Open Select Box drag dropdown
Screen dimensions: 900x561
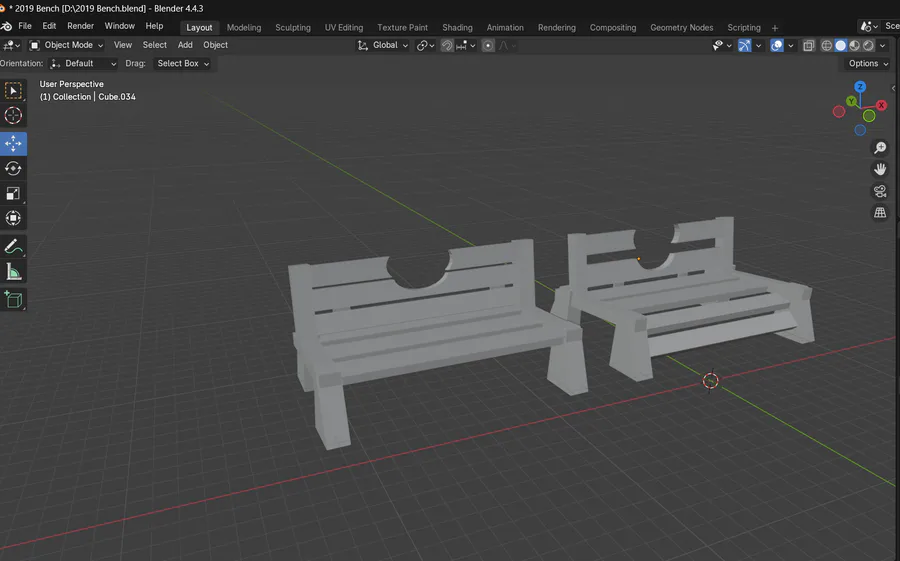pos(183,64)
